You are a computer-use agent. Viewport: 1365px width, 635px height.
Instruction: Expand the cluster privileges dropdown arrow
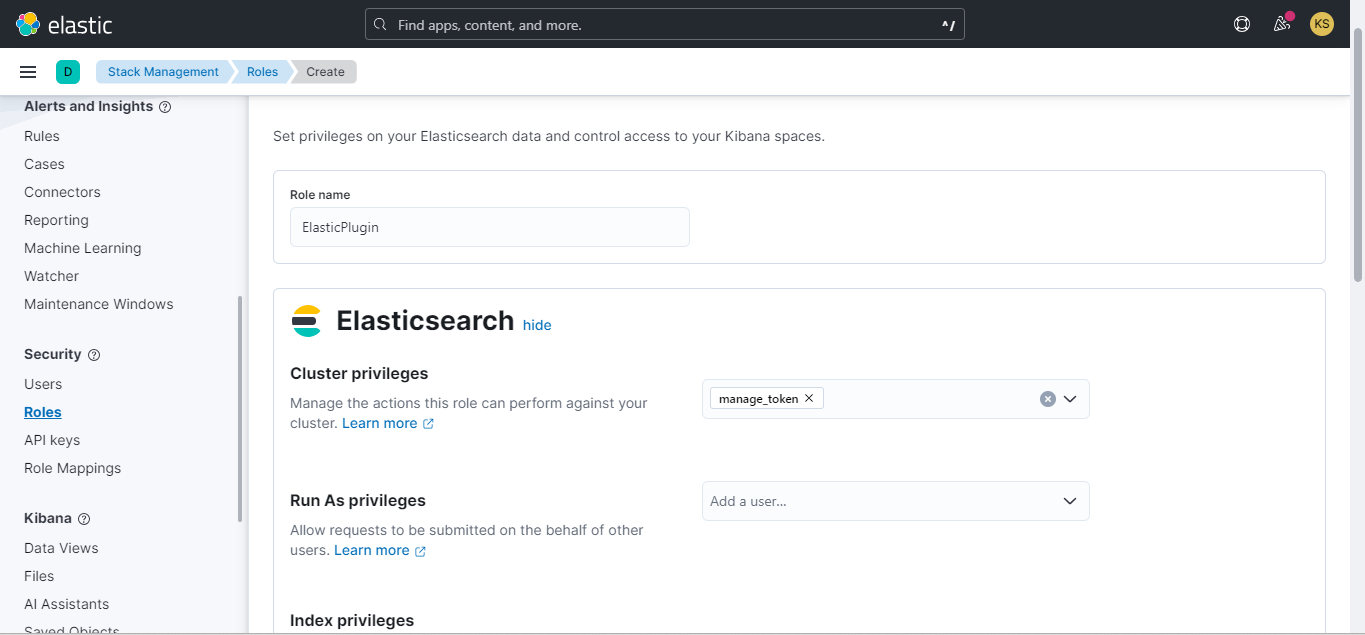tap(1070, 399)
